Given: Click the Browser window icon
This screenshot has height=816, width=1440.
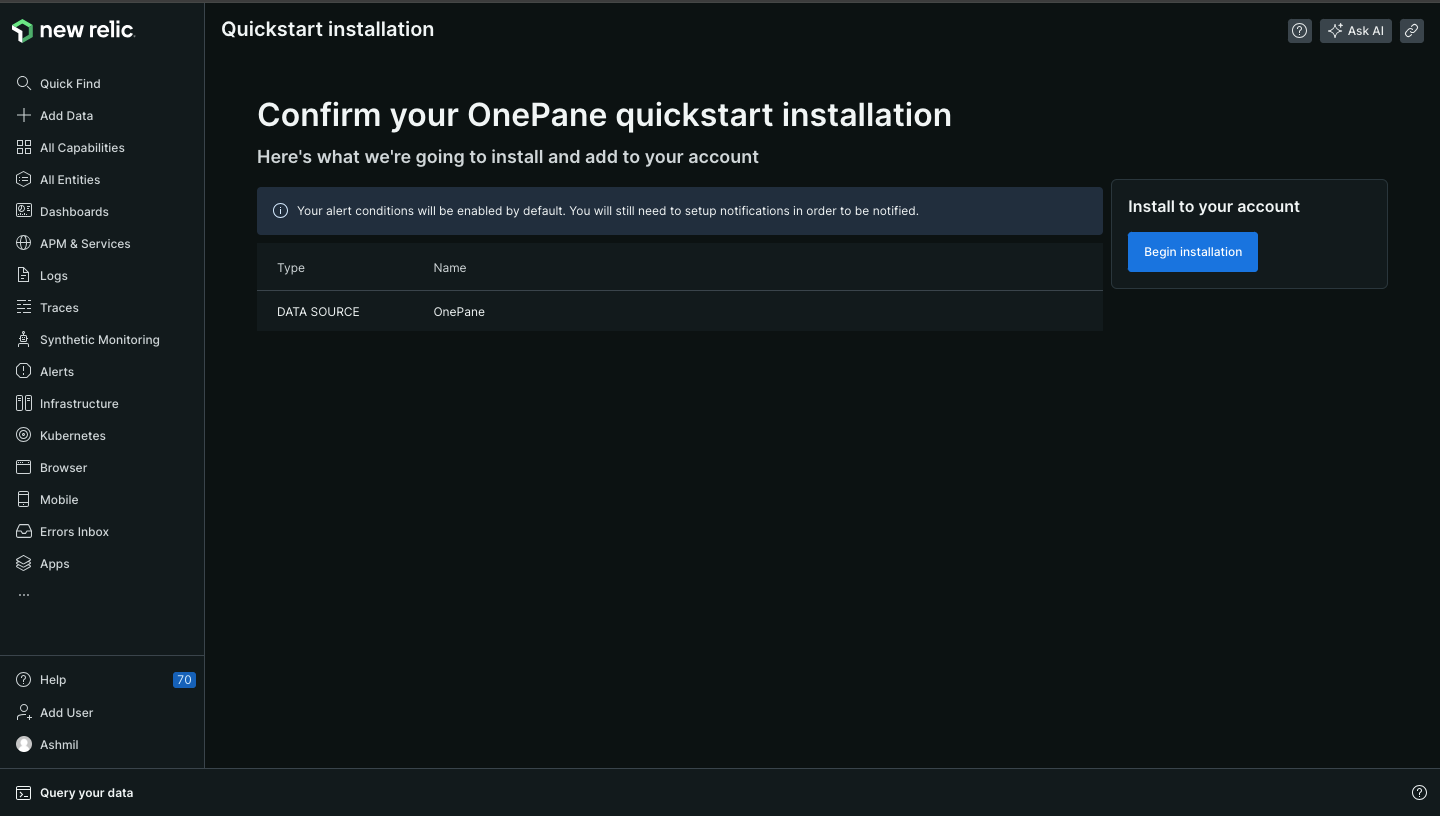Looking at the screenshot, I should point(24,467).
